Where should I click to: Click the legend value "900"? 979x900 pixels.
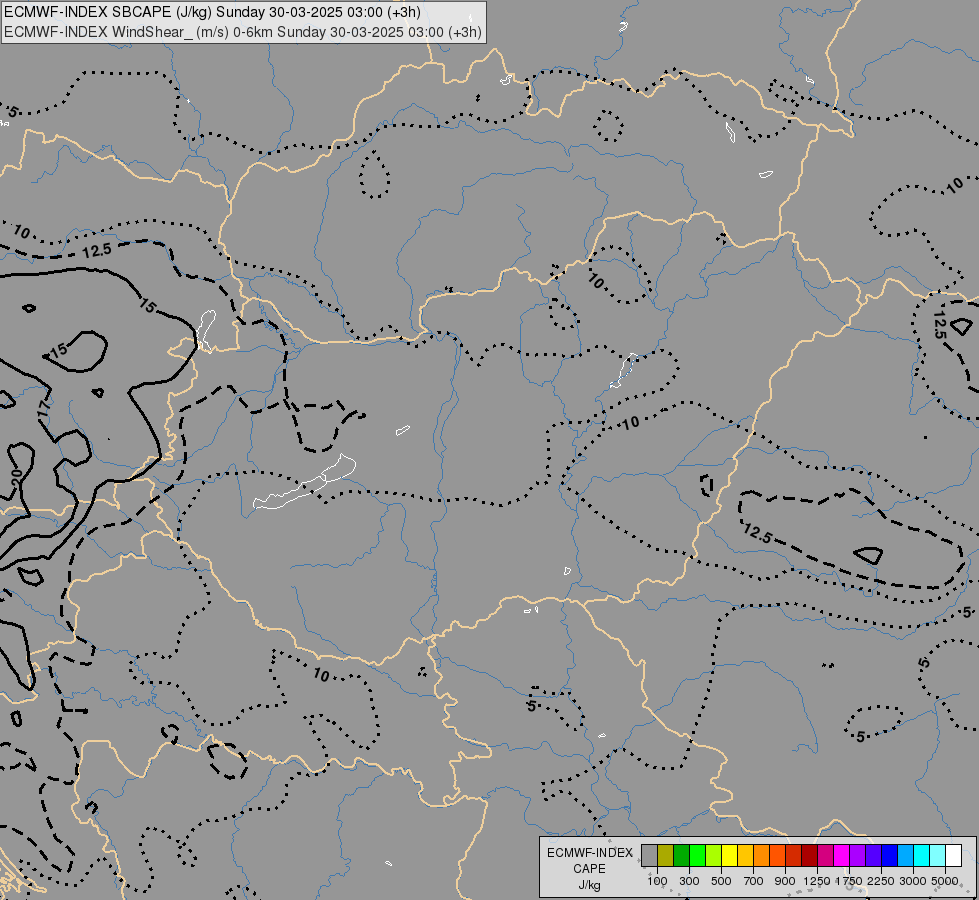(x=785, y=881)
